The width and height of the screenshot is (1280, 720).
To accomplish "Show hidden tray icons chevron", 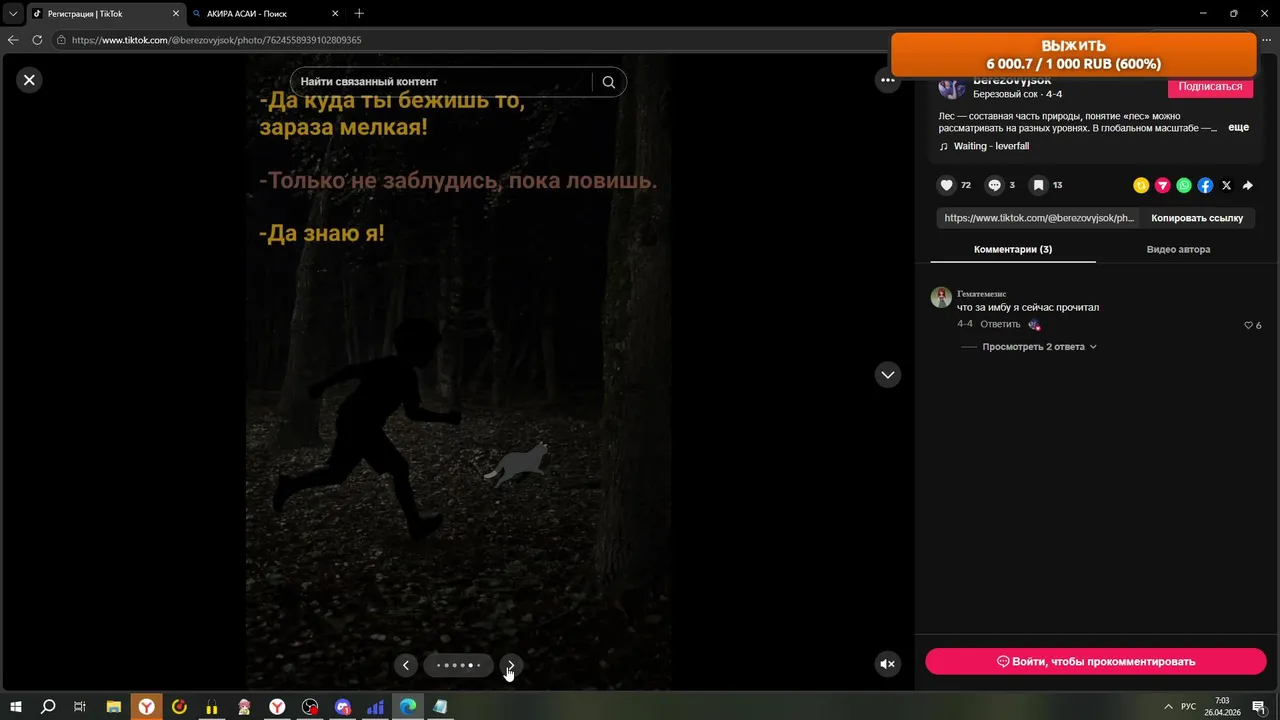I will (x=1167, y=707).
